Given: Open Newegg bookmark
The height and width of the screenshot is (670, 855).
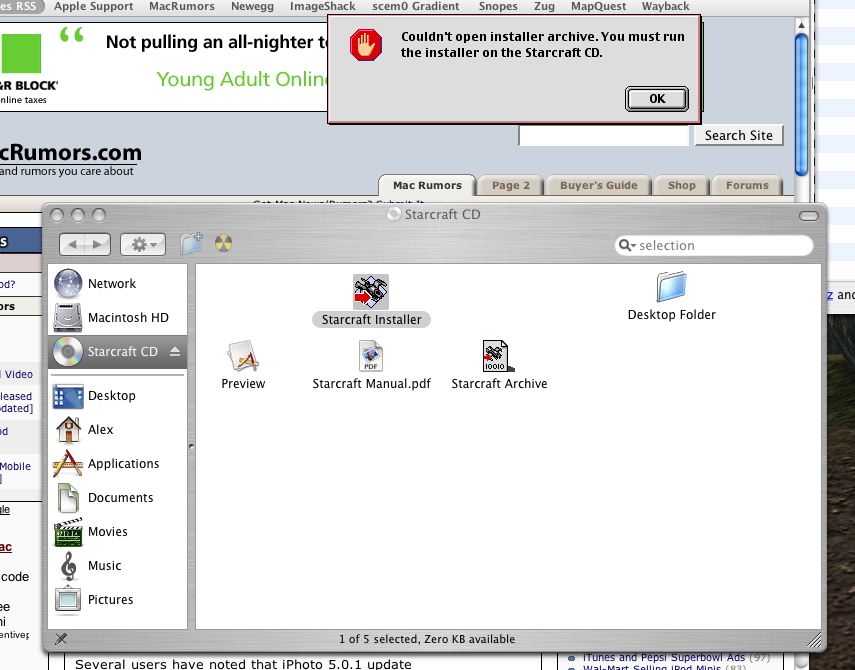Looking at the screenshot, I should click(x=252, y=7).
